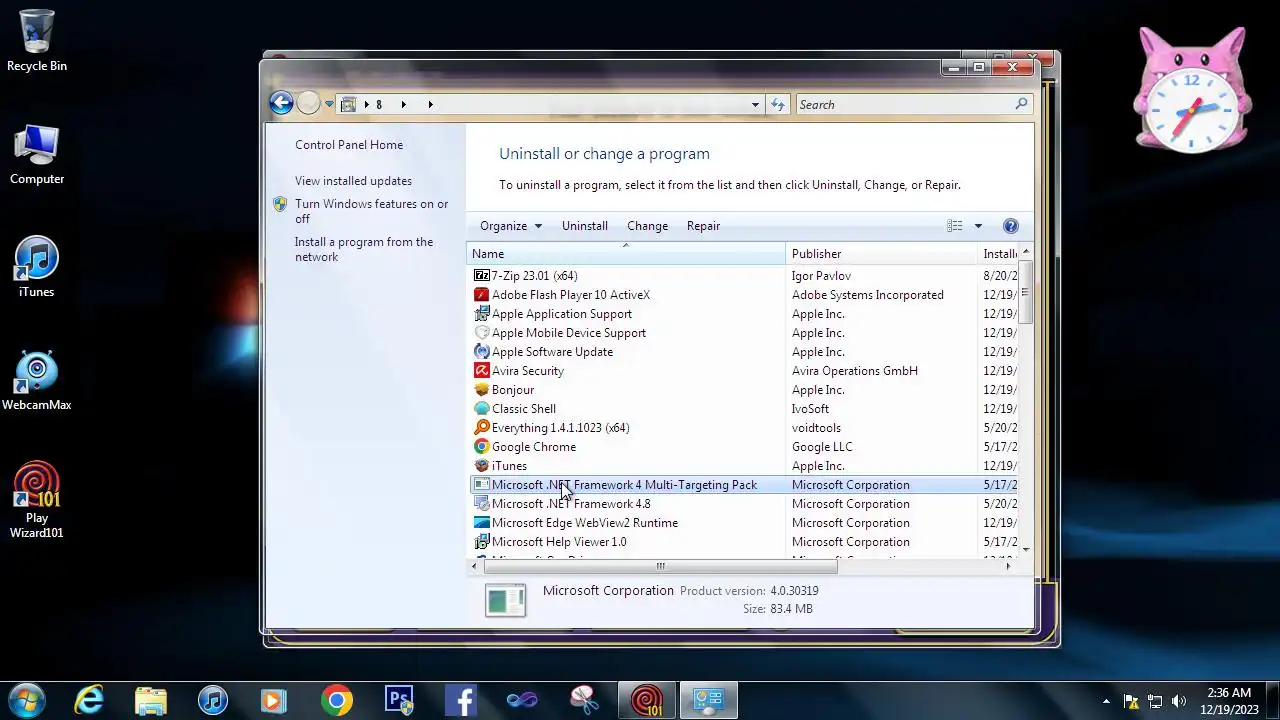Viewport: 1280px width, 720px height.
Task: Select iTunes in the program list
Action: tap(743, 466)
